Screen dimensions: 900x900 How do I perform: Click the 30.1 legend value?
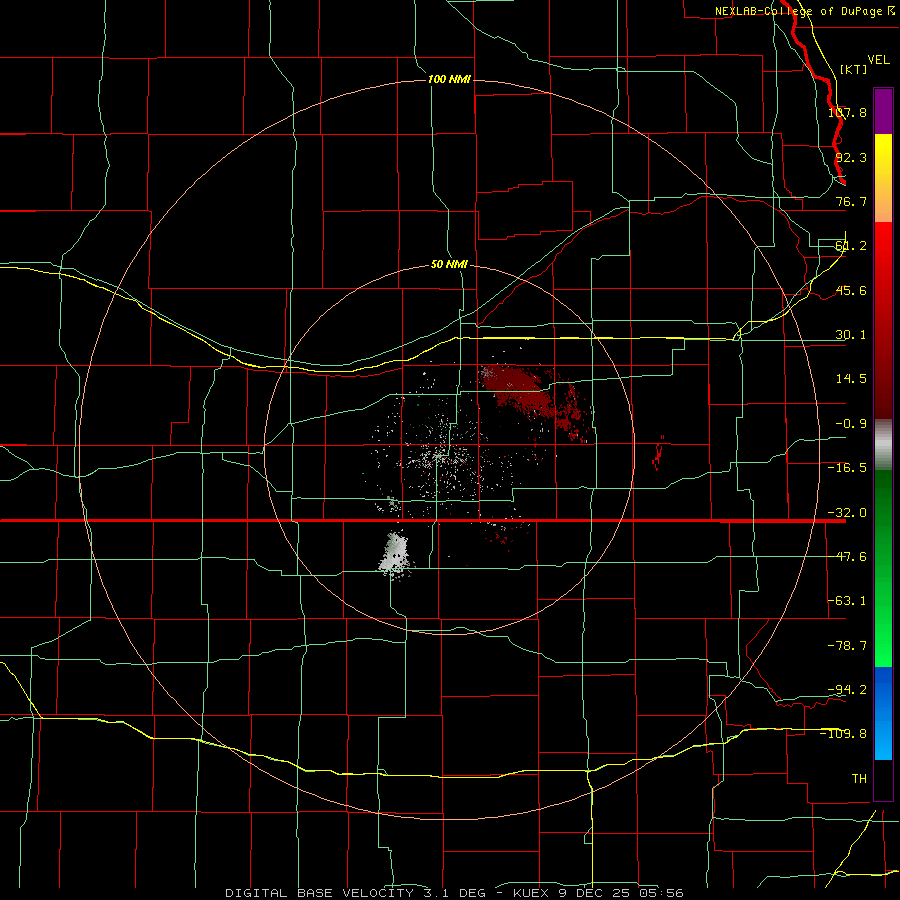pos(851,335)
